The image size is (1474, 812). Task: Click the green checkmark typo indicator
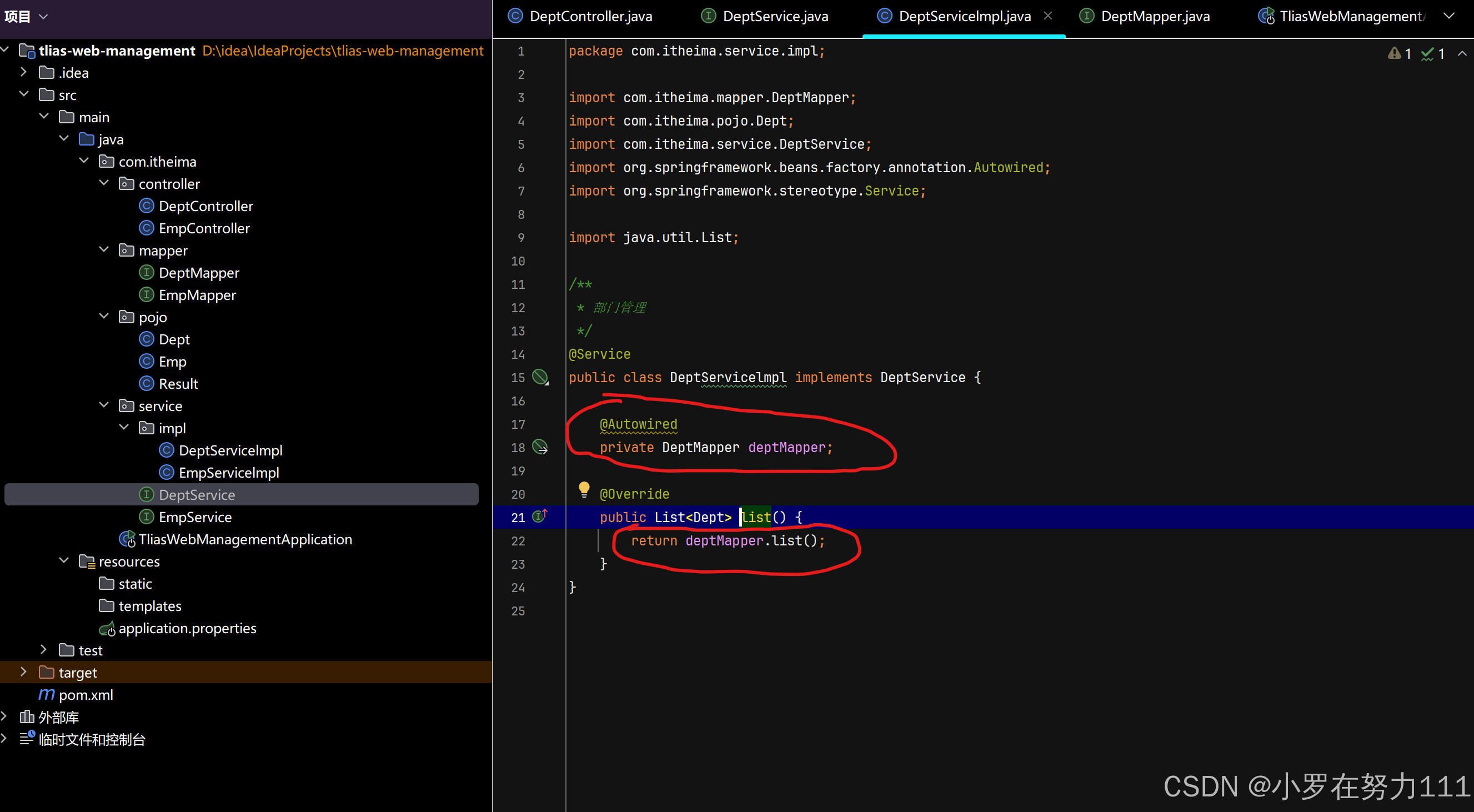pos(1428,54)
